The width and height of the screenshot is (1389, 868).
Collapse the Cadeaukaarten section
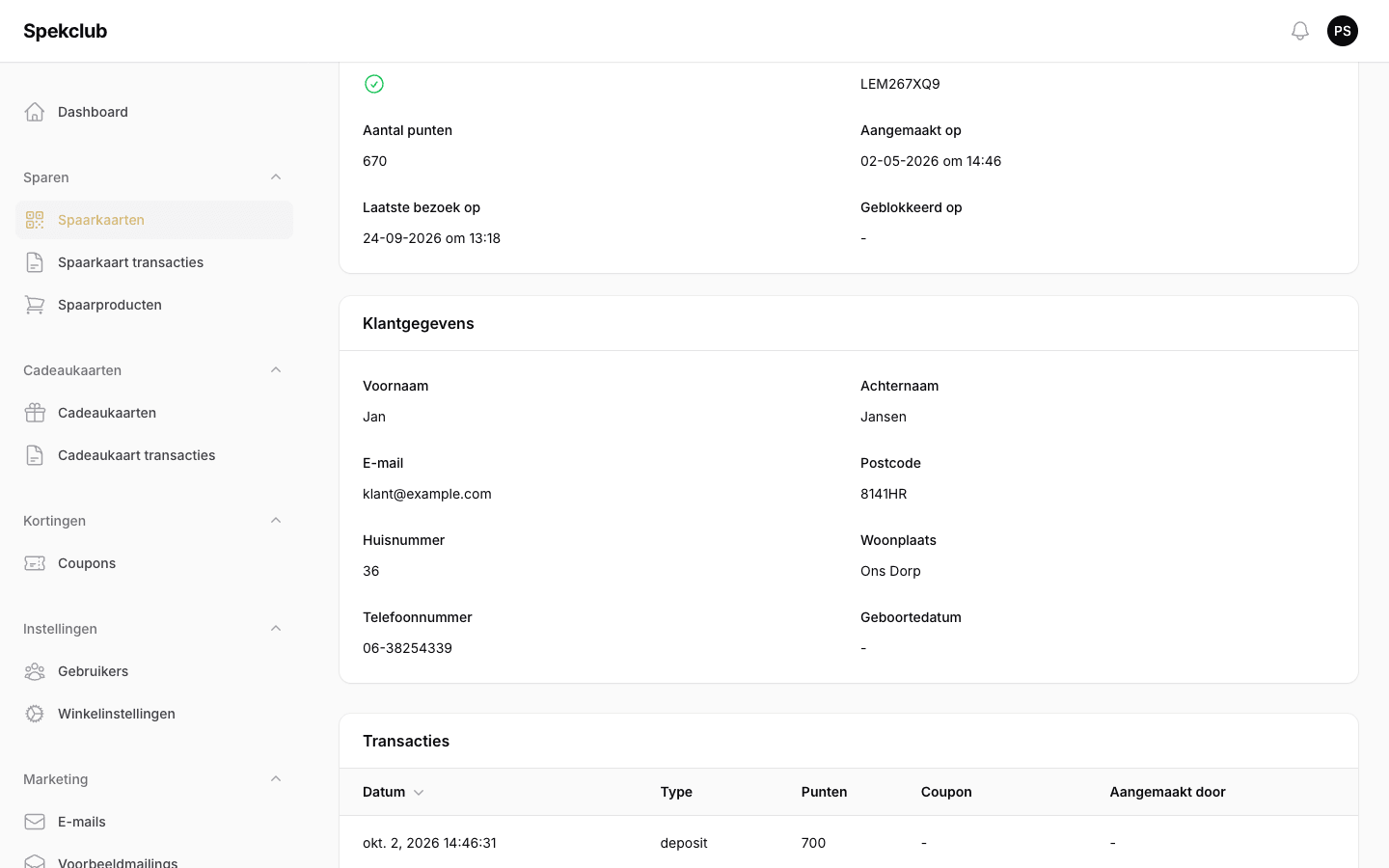276,370
